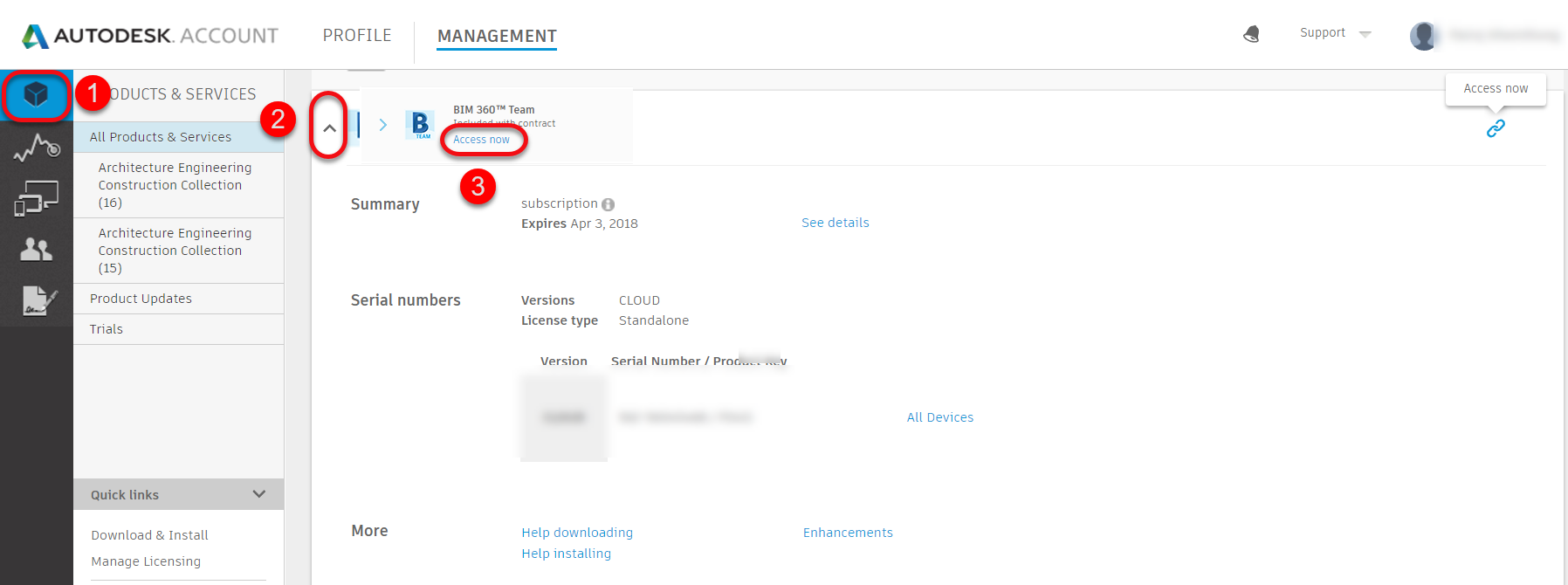Switch to the MANAGEMENT tab

[497, 36]
